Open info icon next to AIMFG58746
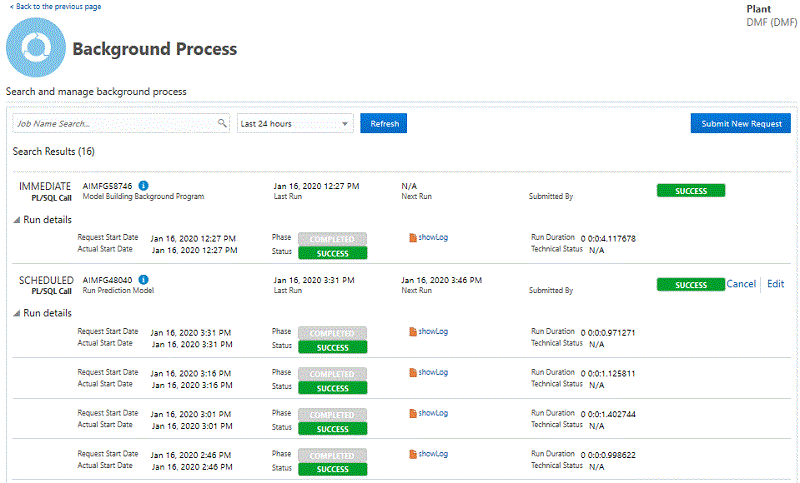This screenshot has height=483, width=800. (x=143, y=186)
